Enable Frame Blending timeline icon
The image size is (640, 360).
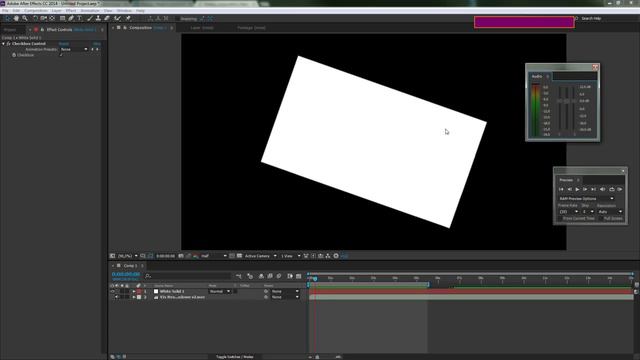coord(270,276)
